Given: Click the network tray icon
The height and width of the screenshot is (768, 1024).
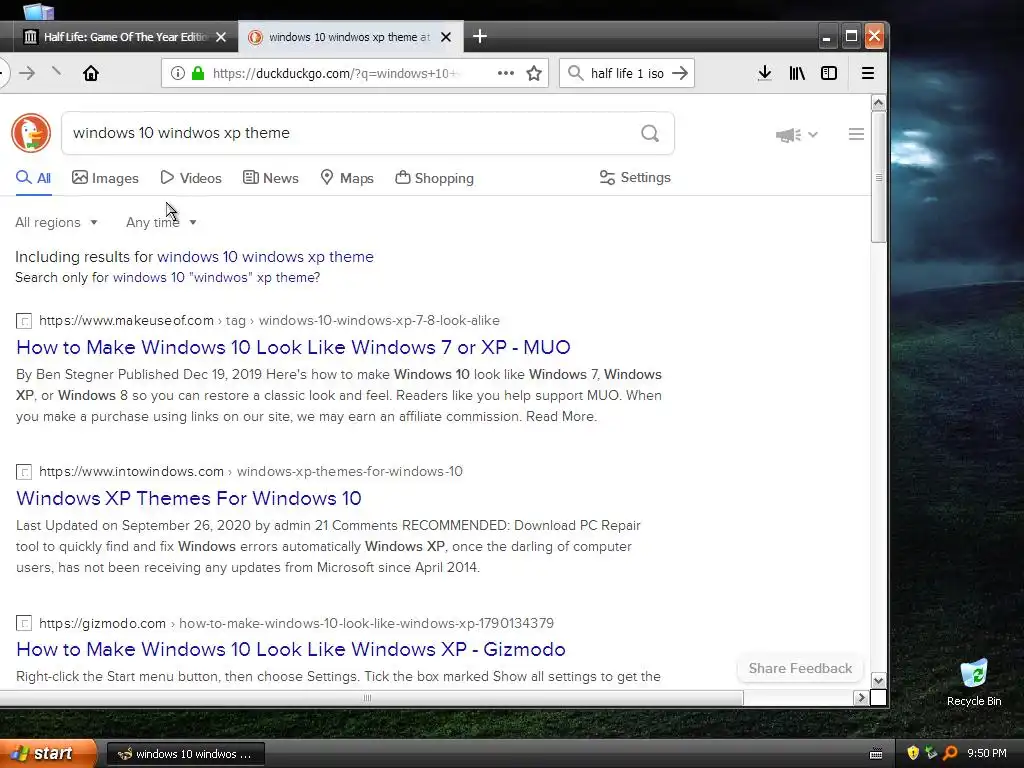Looking at the screenshot, I should 931,753.
